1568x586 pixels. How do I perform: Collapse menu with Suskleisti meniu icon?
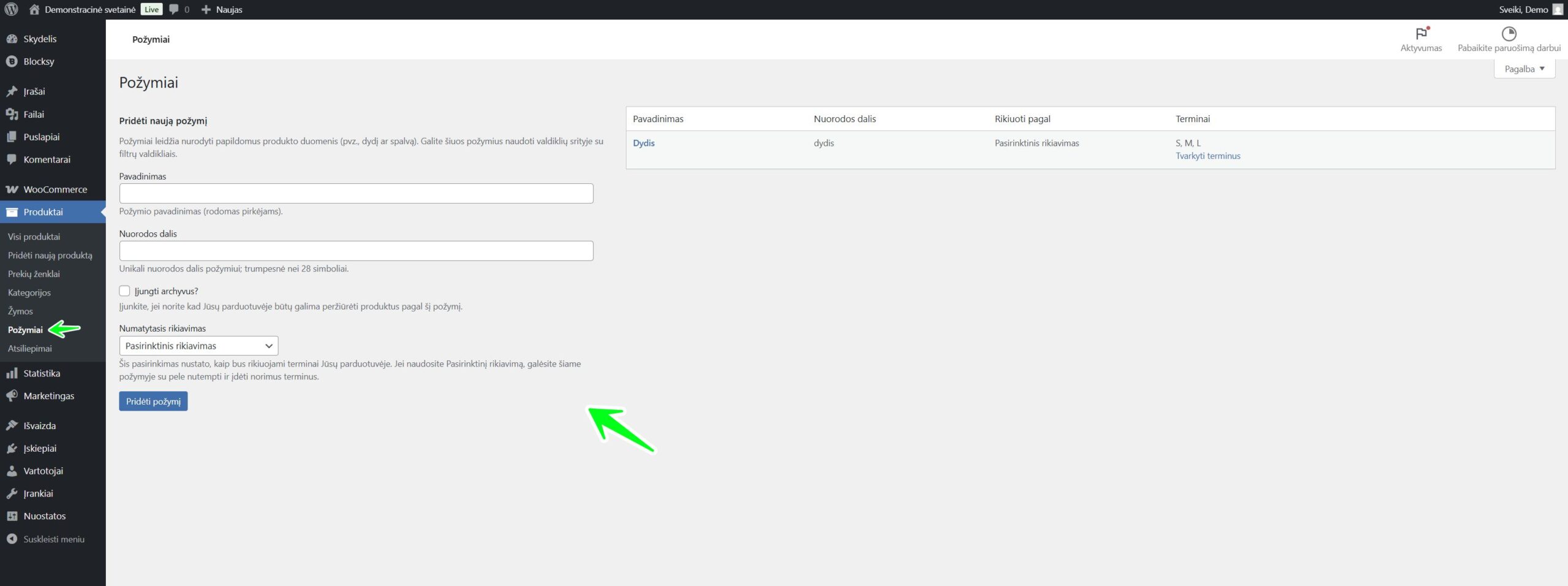[12, 539]
